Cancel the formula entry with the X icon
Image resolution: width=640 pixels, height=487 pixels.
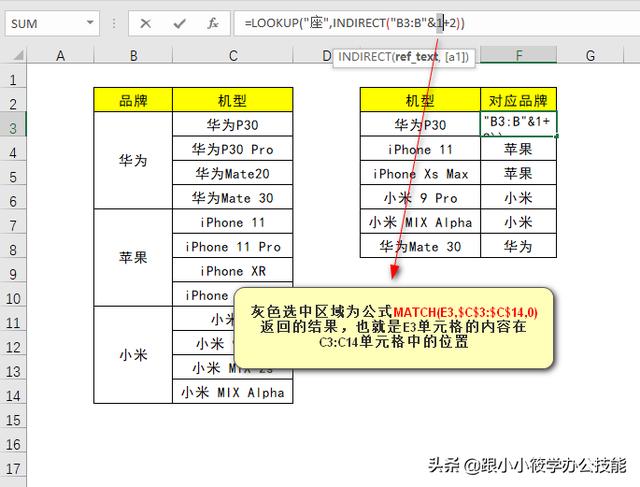[145, 24]
